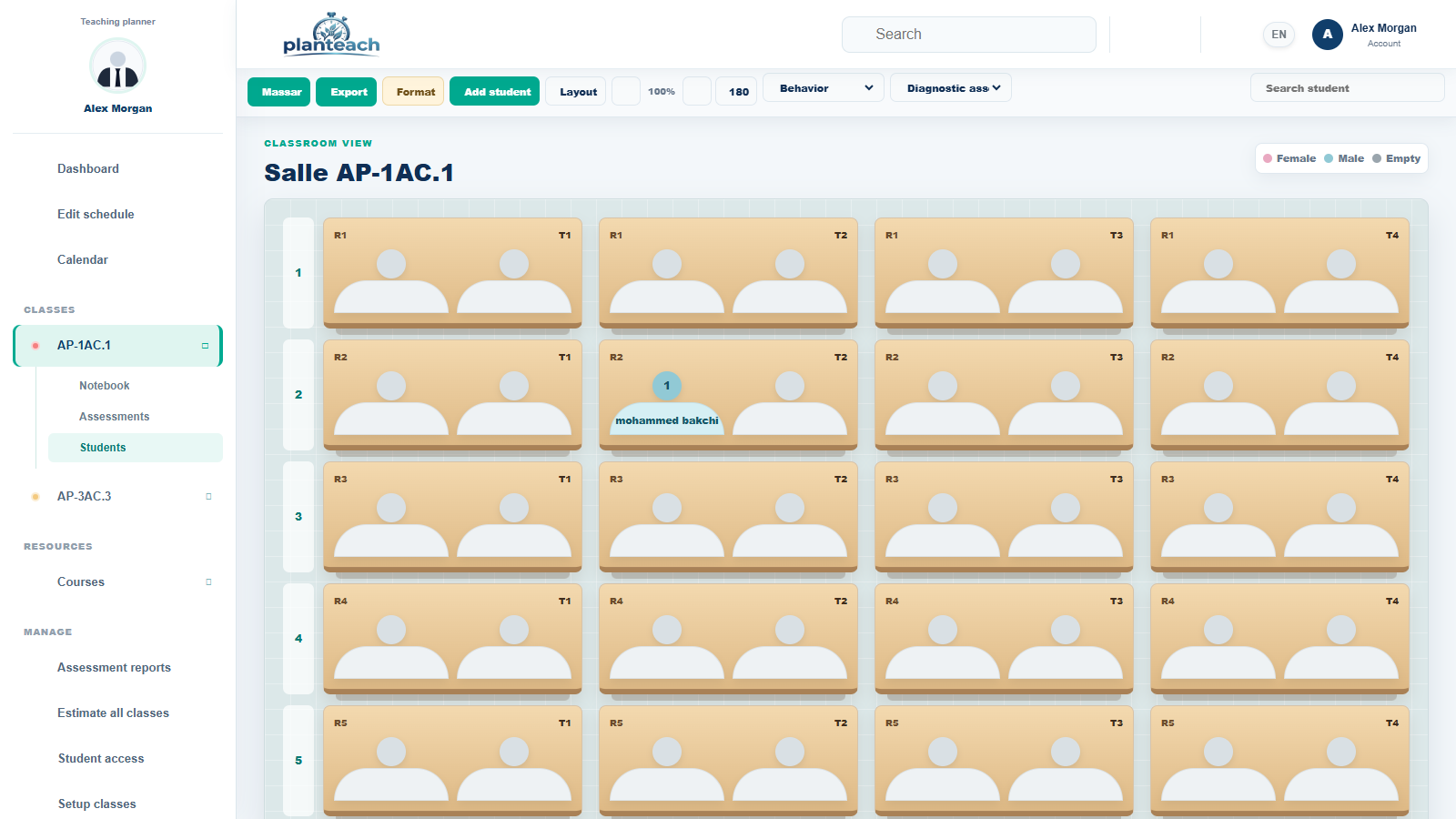Open Edit schedule page
The width and height of the screenshot is (1456, 819).
point(96,215)
